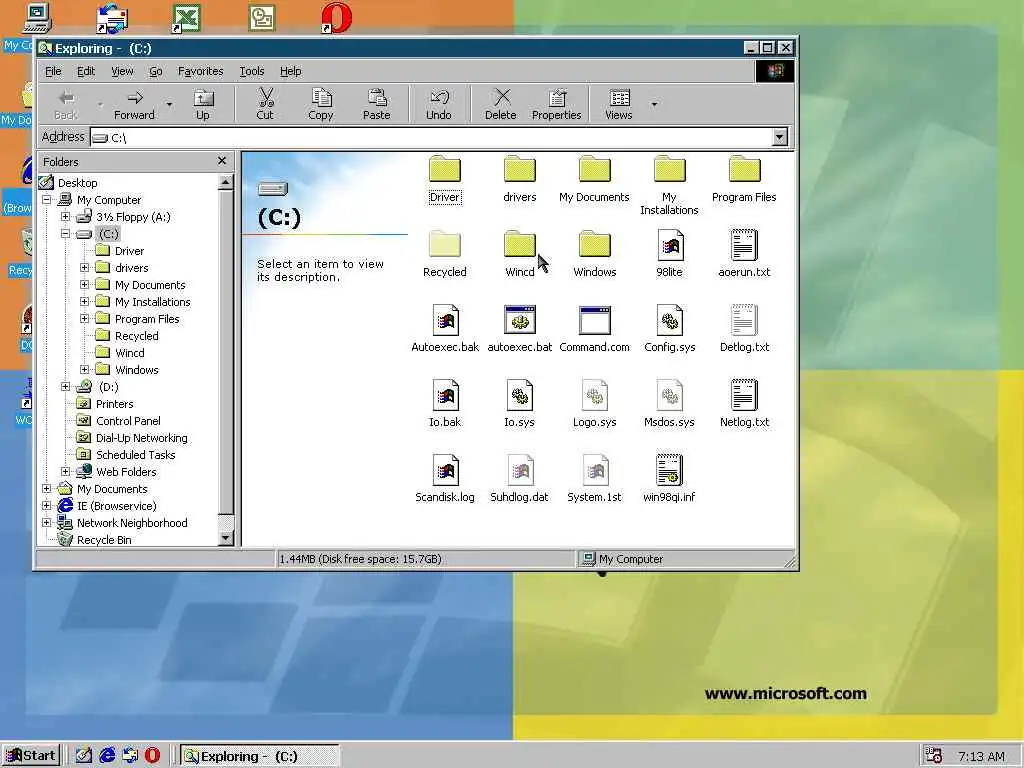Open the Views dropdown arrow
This screenshot has width=1024, height=768.
(654, 104)
